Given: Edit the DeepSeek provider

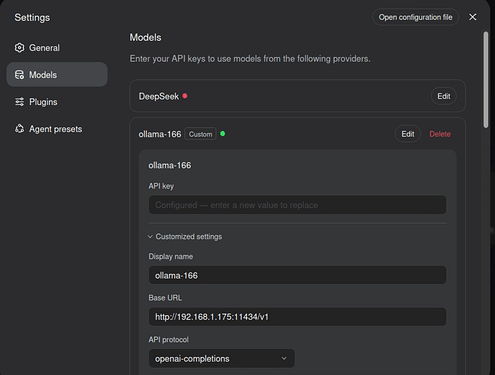Looking at the screenshot, I should pyautogui.click(x=444, y=96).
